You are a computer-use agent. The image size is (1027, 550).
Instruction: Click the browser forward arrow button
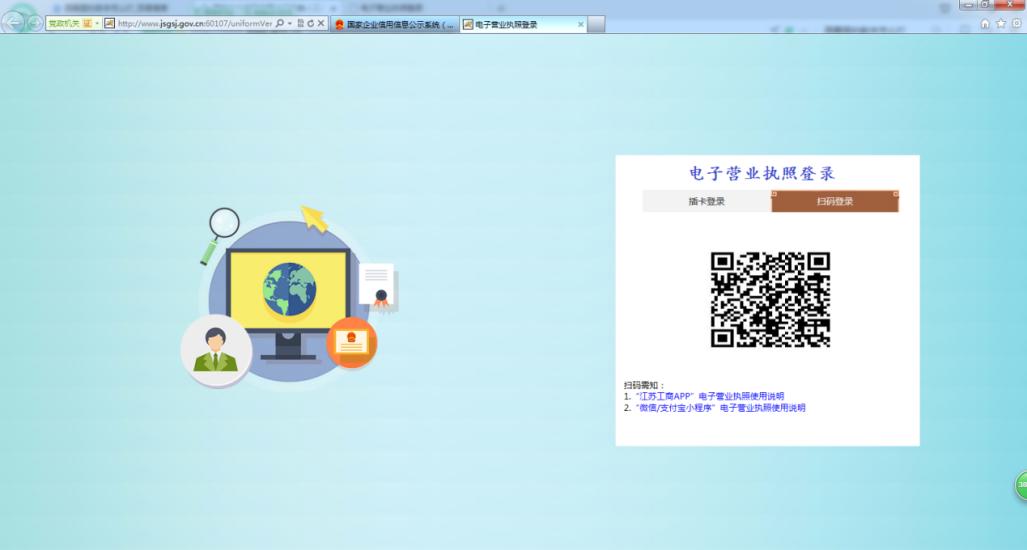[35, 23]
